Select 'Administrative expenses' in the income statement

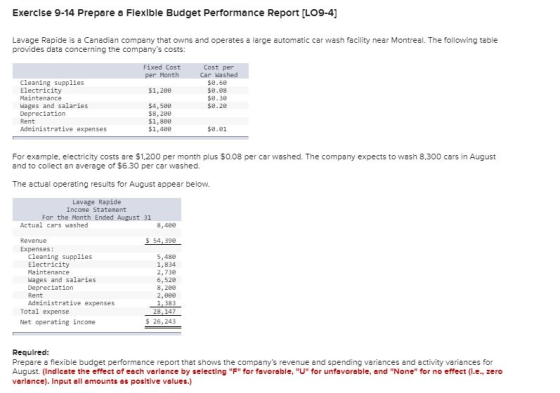(x=71, y=303)
